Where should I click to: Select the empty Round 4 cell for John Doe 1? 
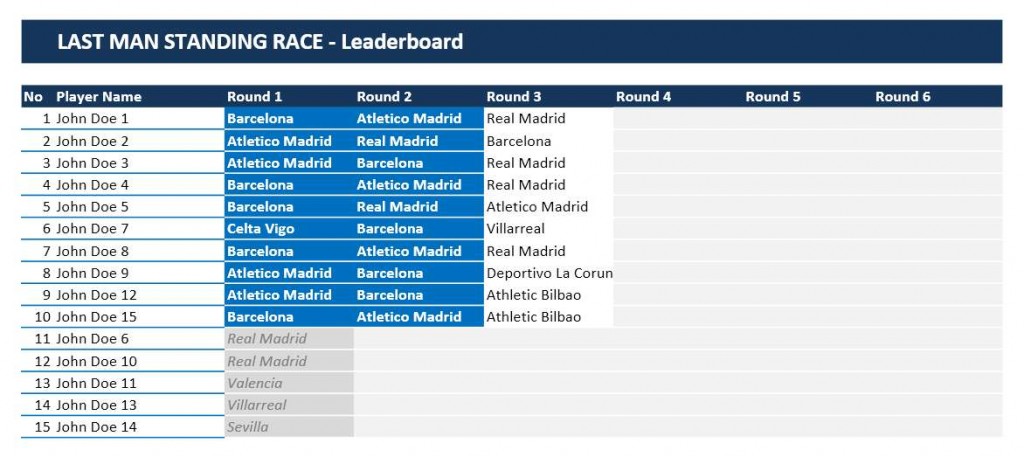tap(678, 119)
